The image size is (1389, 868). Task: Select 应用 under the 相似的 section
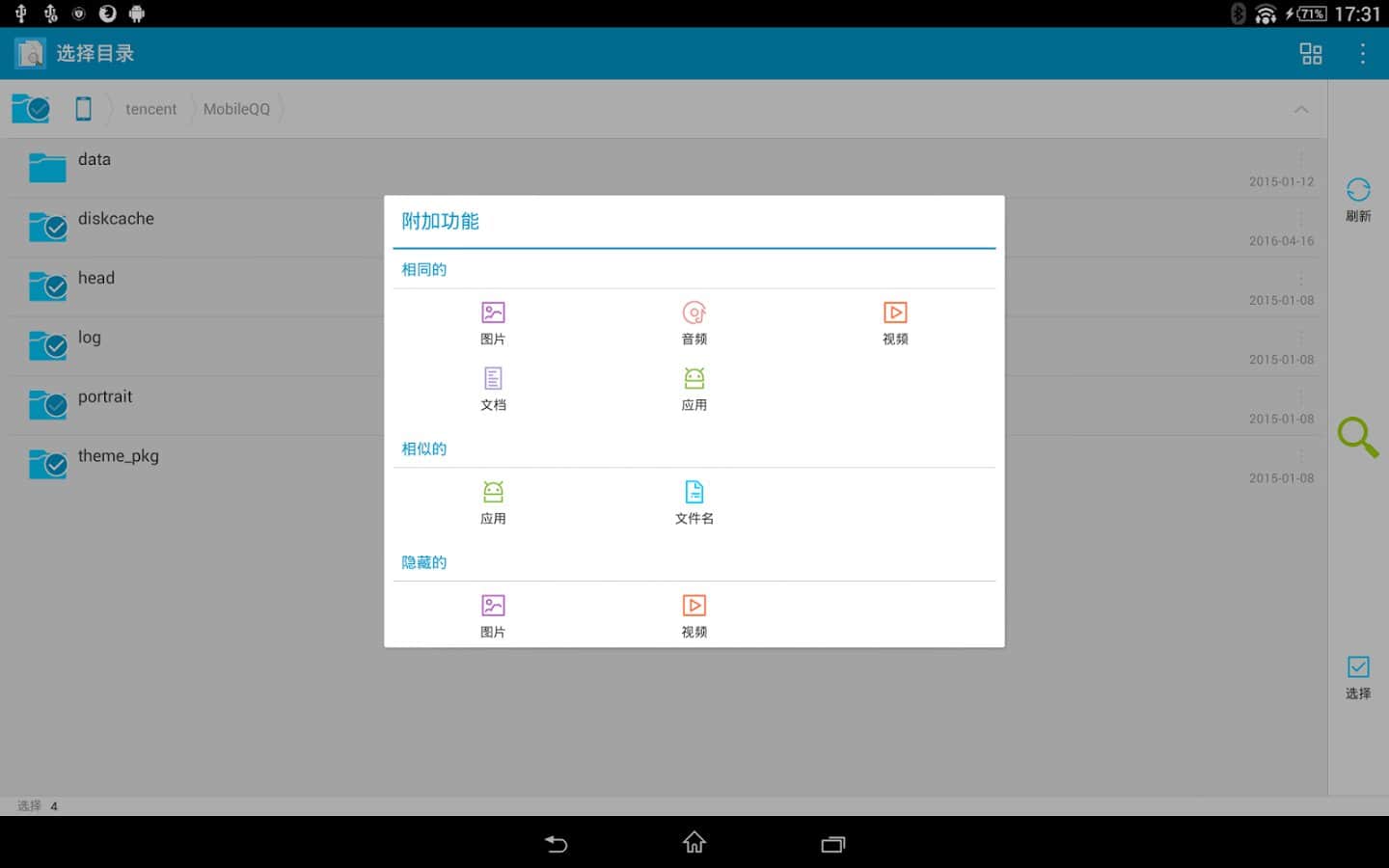[x=493, y=502]
